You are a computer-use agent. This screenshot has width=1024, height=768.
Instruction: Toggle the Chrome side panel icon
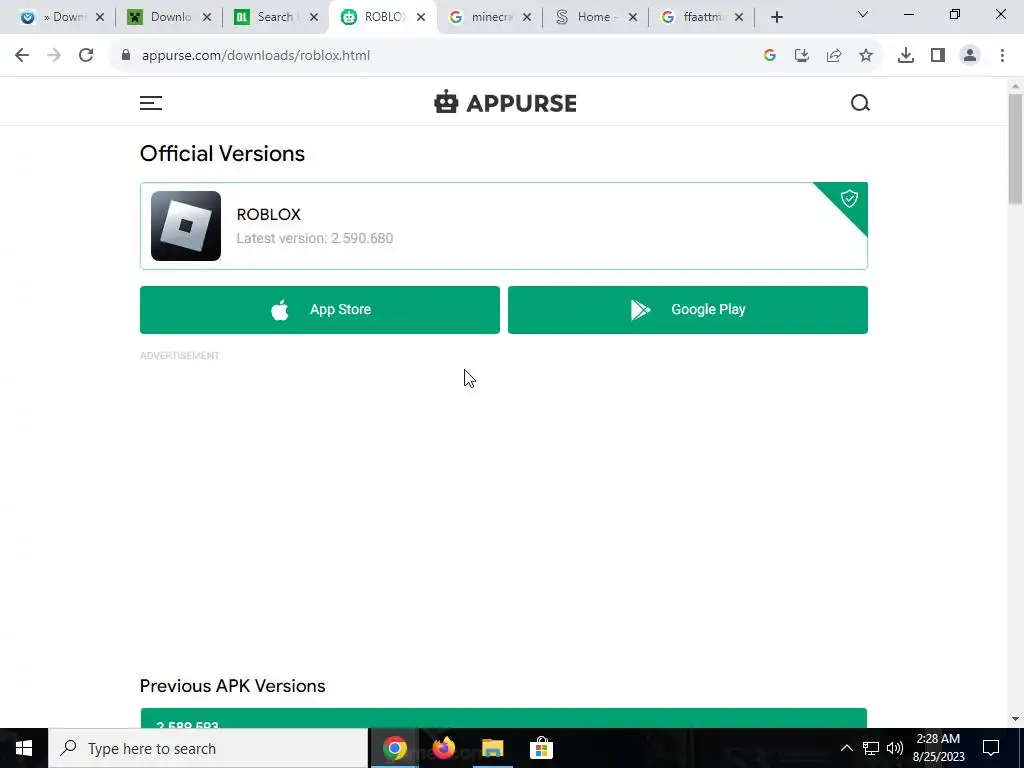point(938,56)
